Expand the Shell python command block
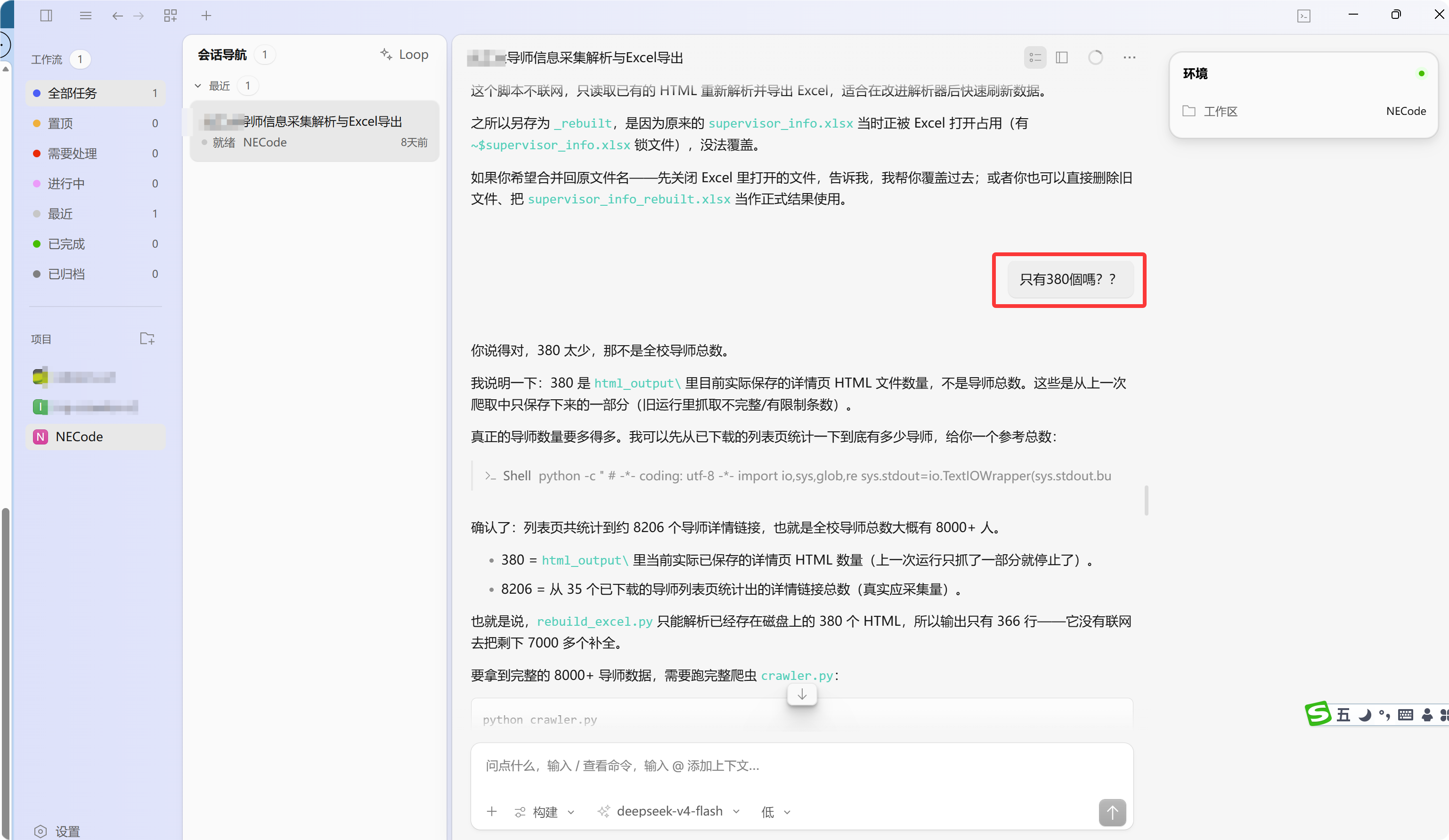This screenshot has height=840, width=1449. click(x=803, y=476)
